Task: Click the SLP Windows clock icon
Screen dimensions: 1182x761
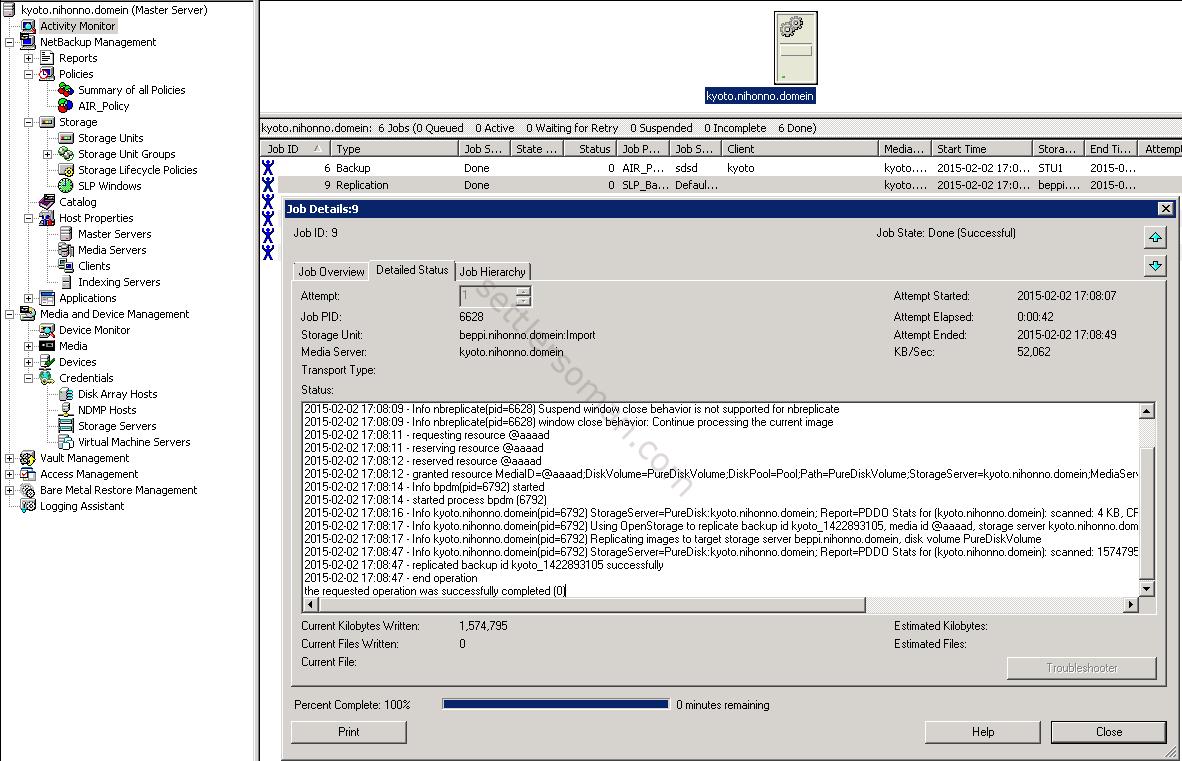Action: coord(66,186)
